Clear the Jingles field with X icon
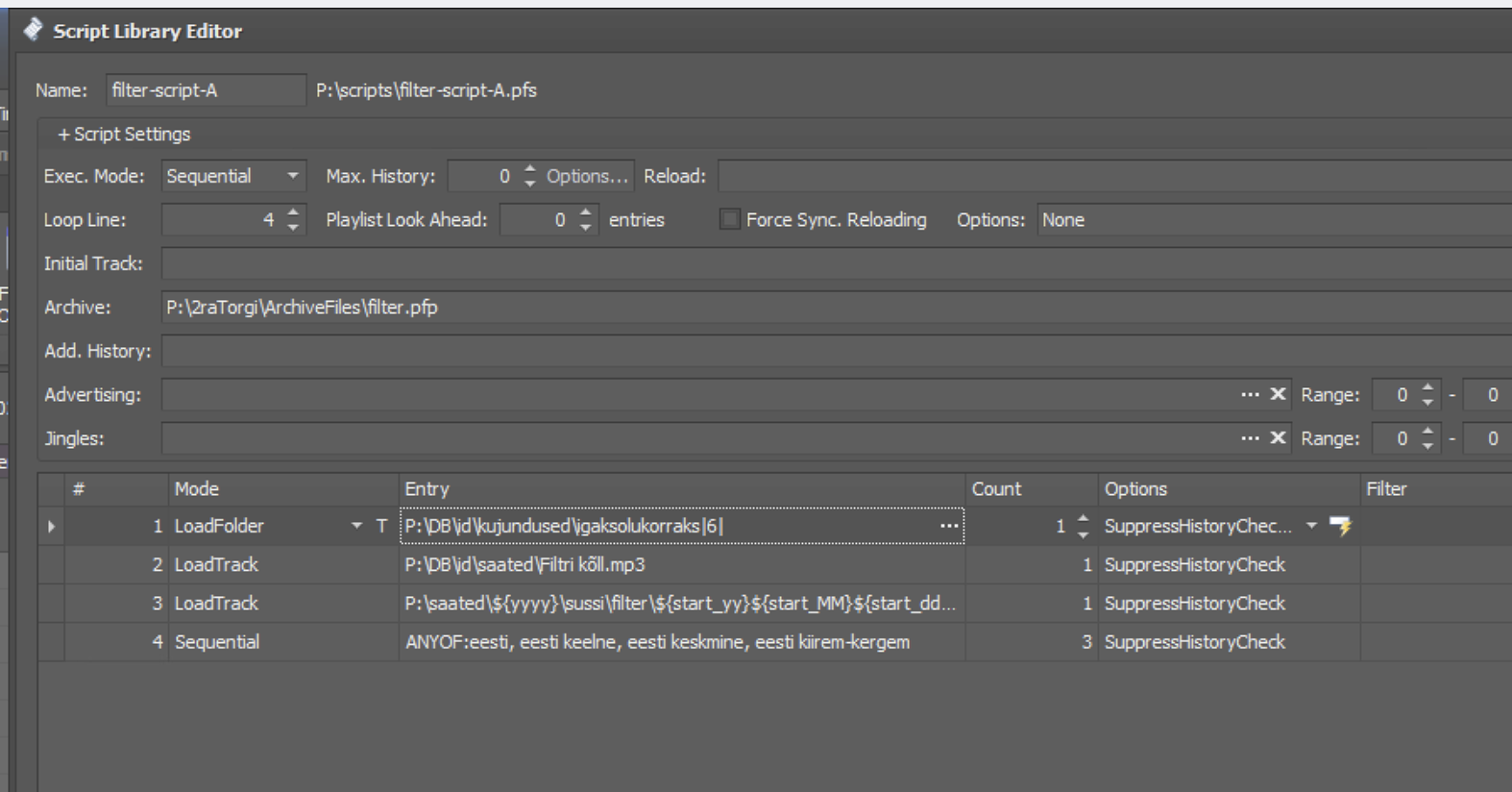The width and height of the screenshot is (1512, 792). point(1278,438)
